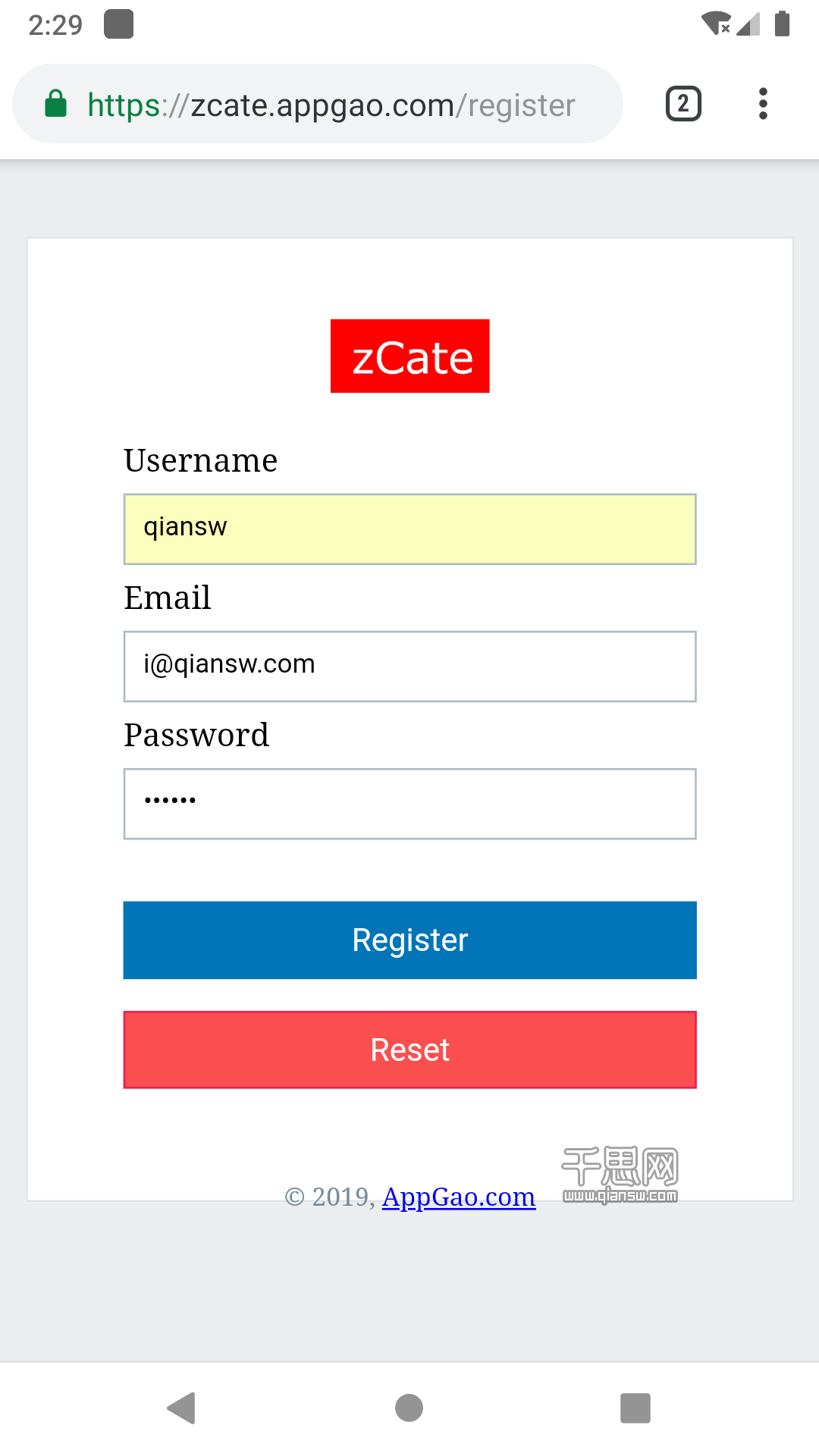The width and height of the screenshot is (819, 1456).
Task: Open the AppGao.com footer link
Action: (x=459, y=1197)
